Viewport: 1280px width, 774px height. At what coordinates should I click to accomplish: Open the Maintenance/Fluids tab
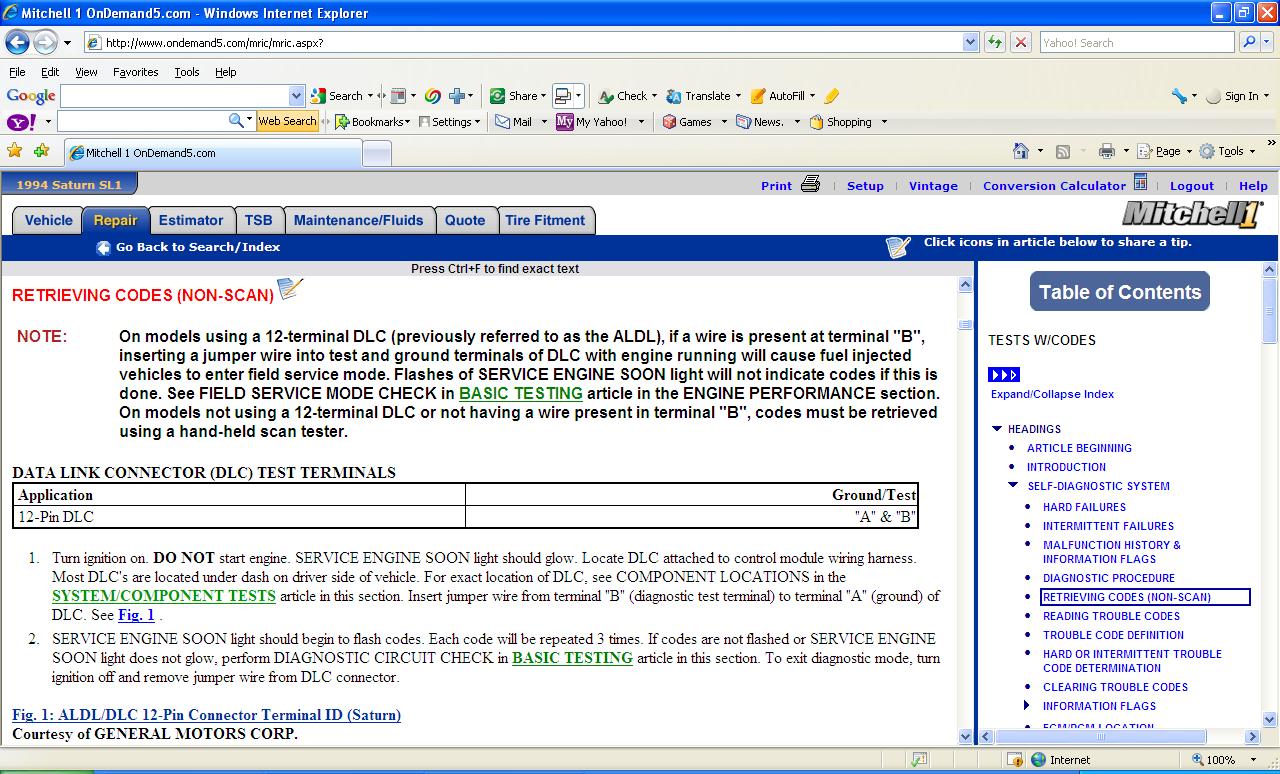coord(358,220)
